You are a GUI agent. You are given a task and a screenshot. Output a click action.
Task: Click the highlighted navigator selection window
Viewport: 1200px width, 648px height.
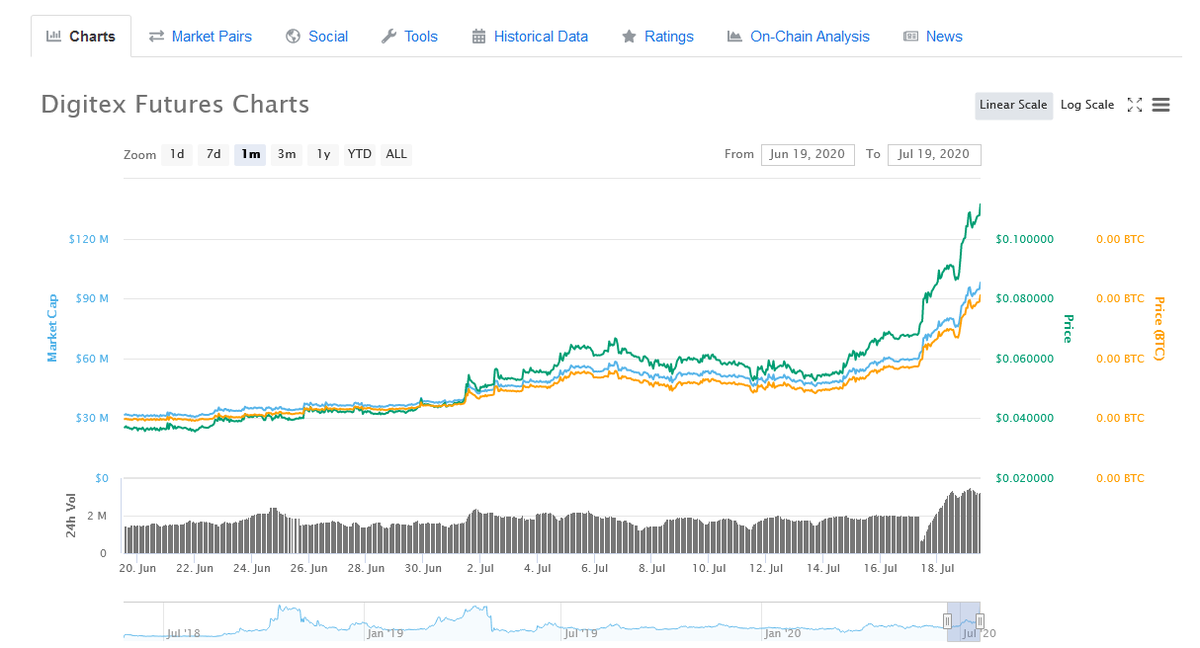[963, 620]
